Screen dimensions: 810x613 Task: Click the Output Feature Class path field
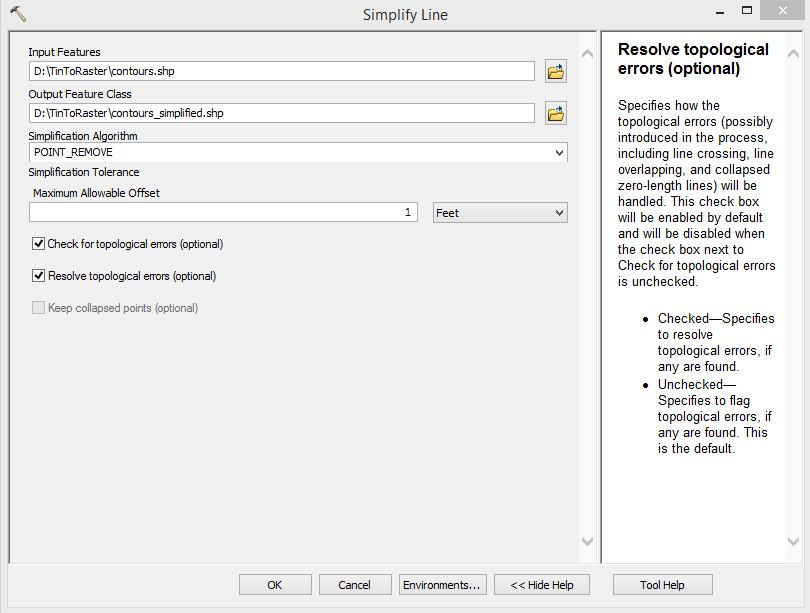282,113
